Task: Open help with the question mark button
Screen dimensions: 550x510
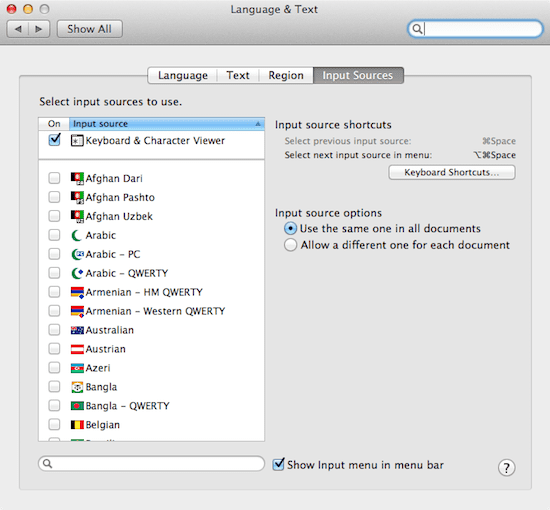Action: tap(506, 468)
